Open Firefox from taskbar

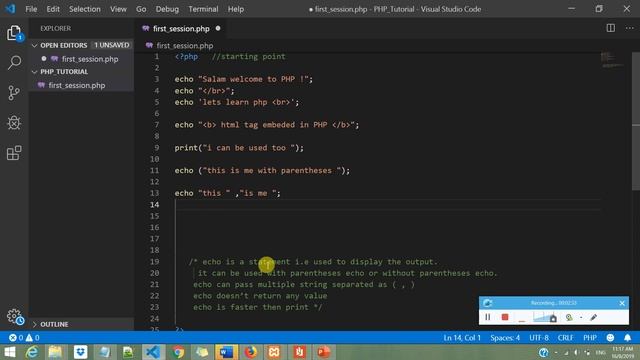point(251,352)
